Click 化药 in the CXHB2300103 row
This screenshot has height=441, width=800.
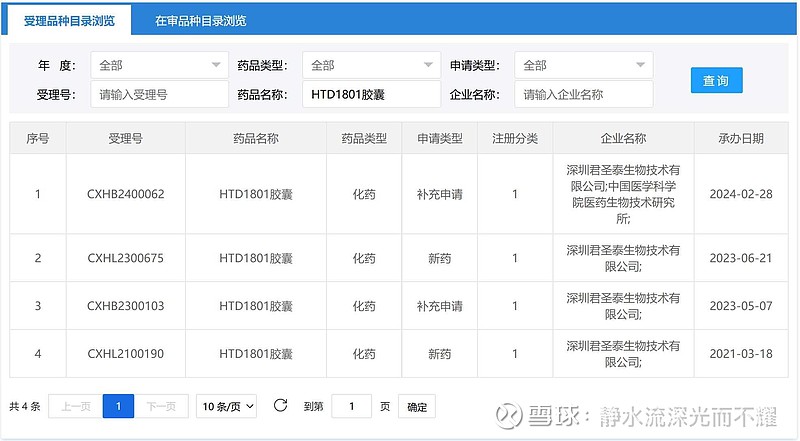click(x=364, y=306)
